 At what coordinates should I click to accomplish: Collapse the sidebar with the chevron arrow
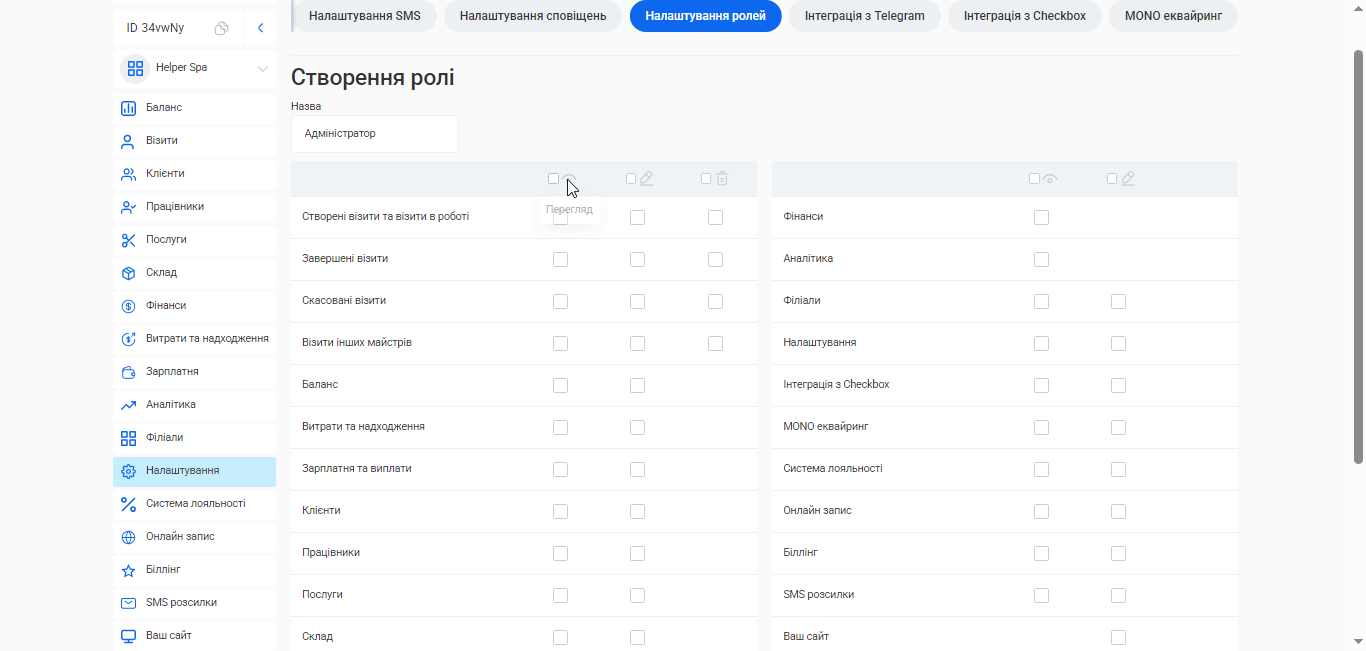pos(260,28)
